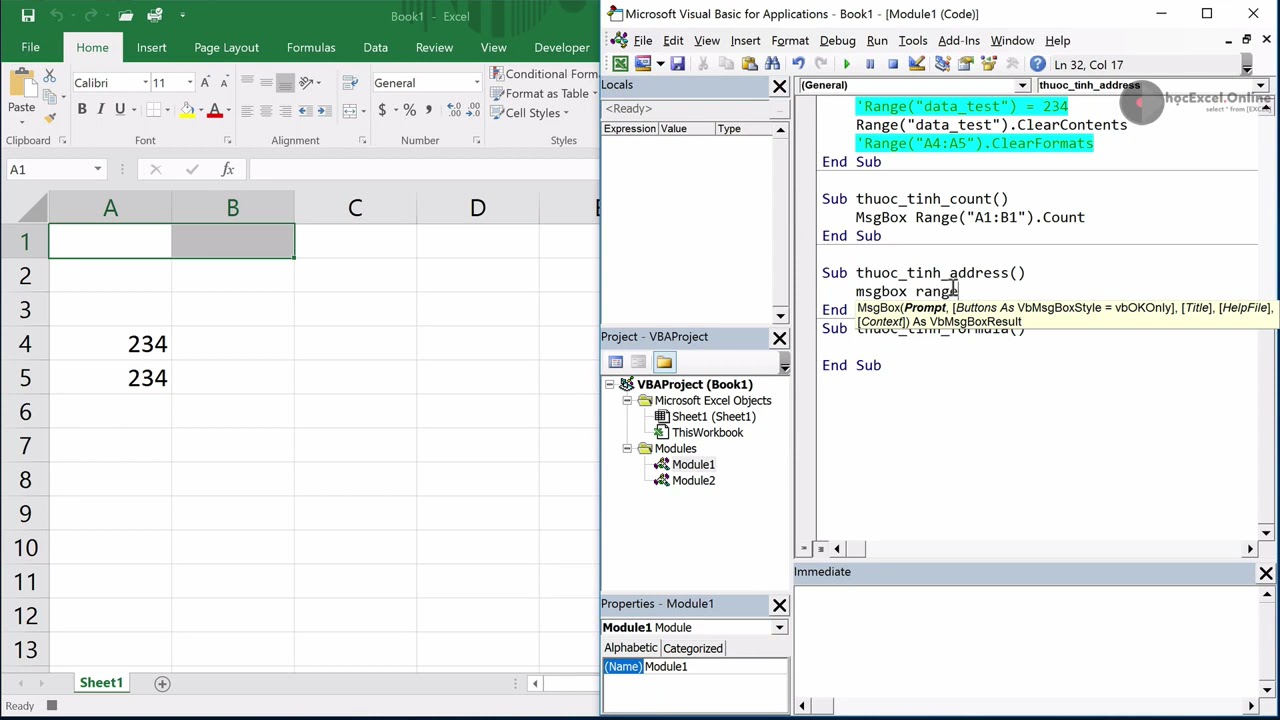Close the Immediate window
The width and height of the screenshot is (1280, 720).
pyautogui.click(x=1266, y=573)
